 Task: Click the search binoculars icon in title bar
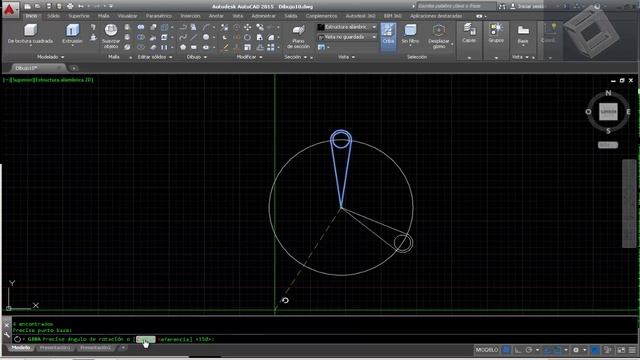pos(502,6)
